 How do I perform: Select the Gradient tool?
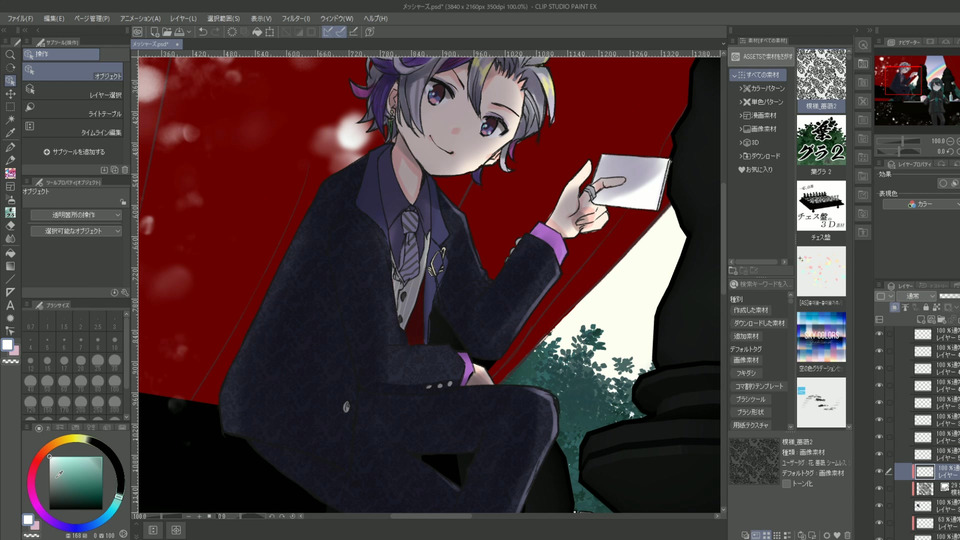[x=10, y=266]
